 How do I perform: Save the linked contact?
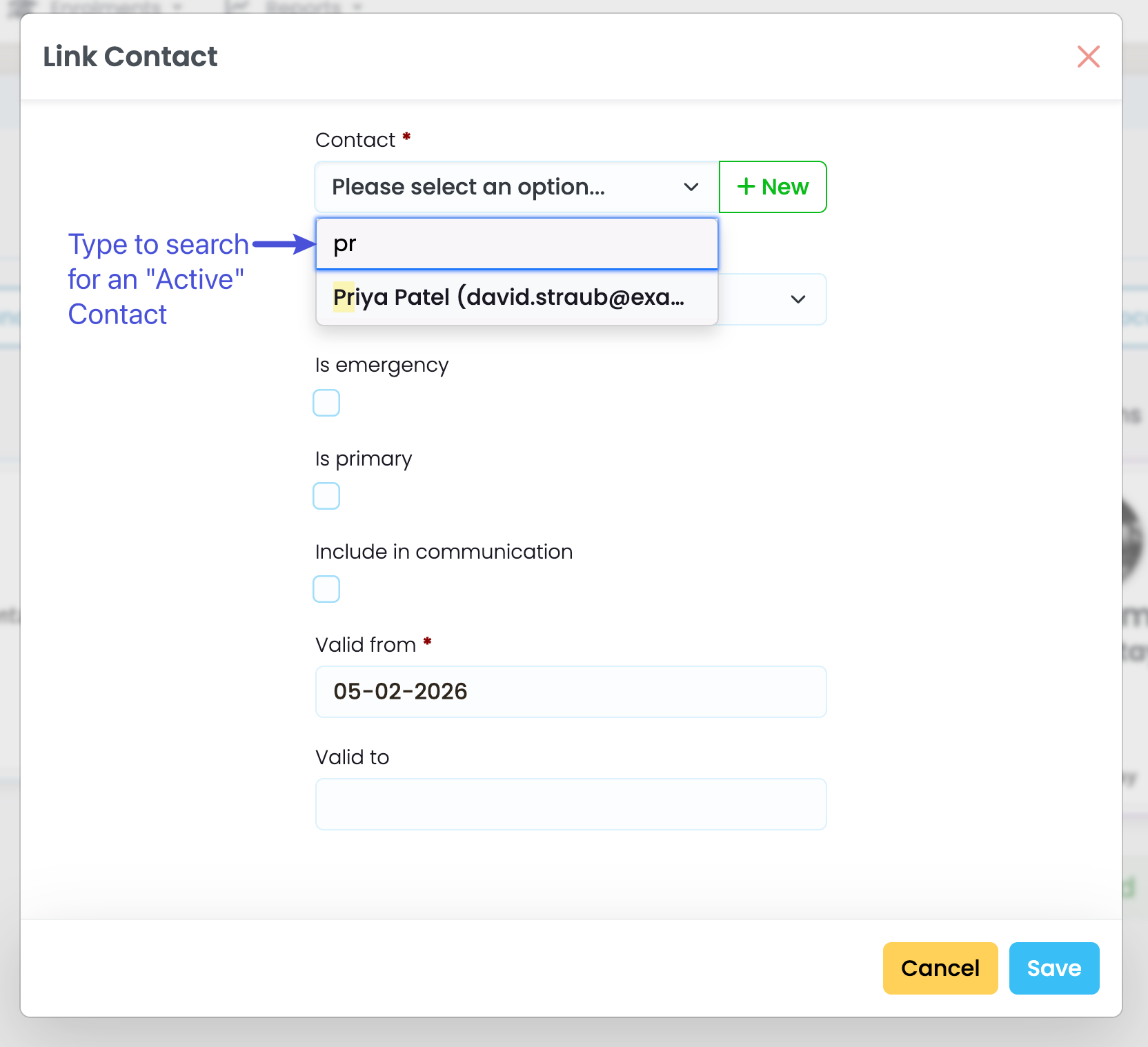(x=1053, y=968)
